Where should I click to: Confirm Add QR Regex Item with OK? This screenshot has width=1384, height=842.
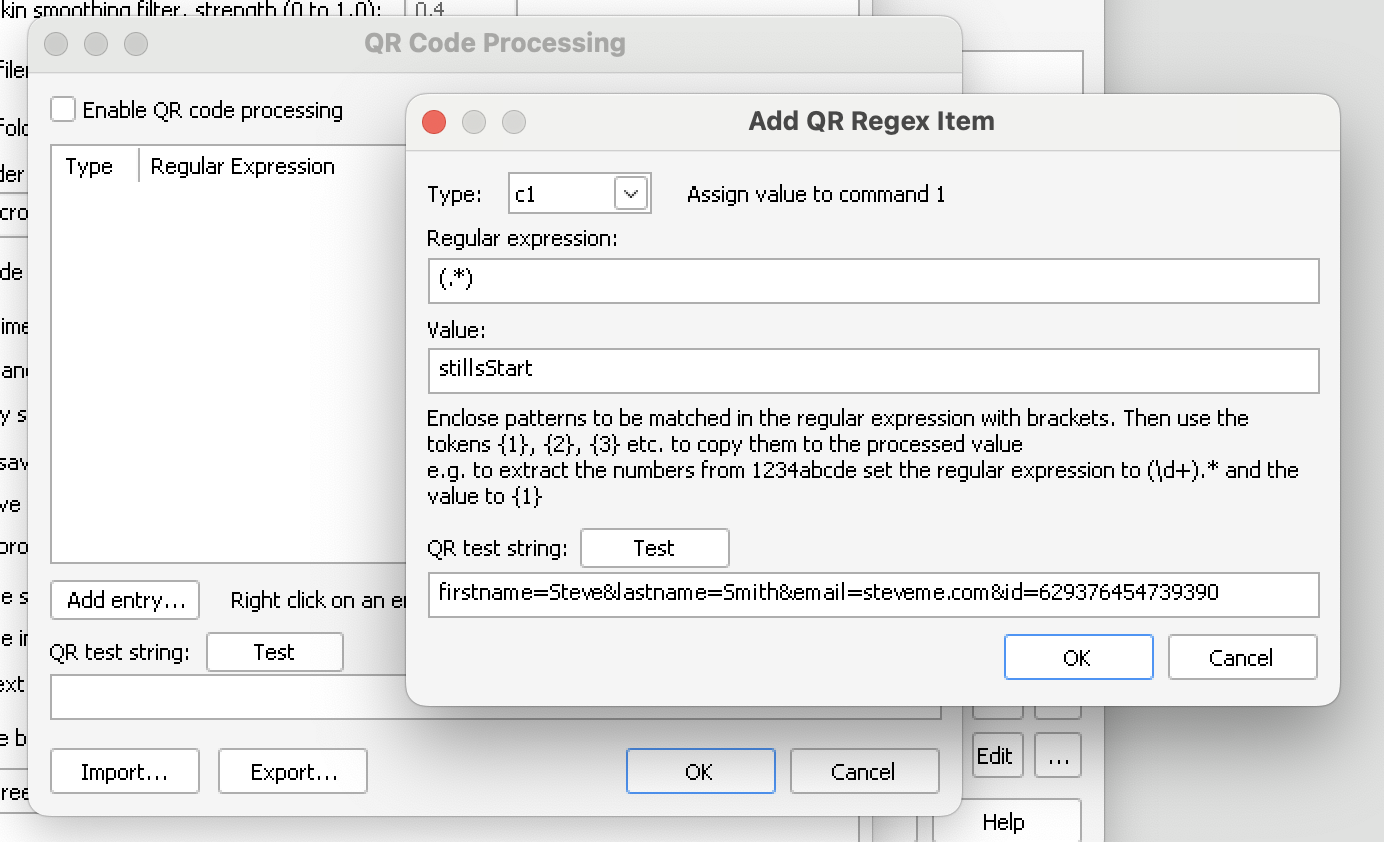(x=1078, y=658)
